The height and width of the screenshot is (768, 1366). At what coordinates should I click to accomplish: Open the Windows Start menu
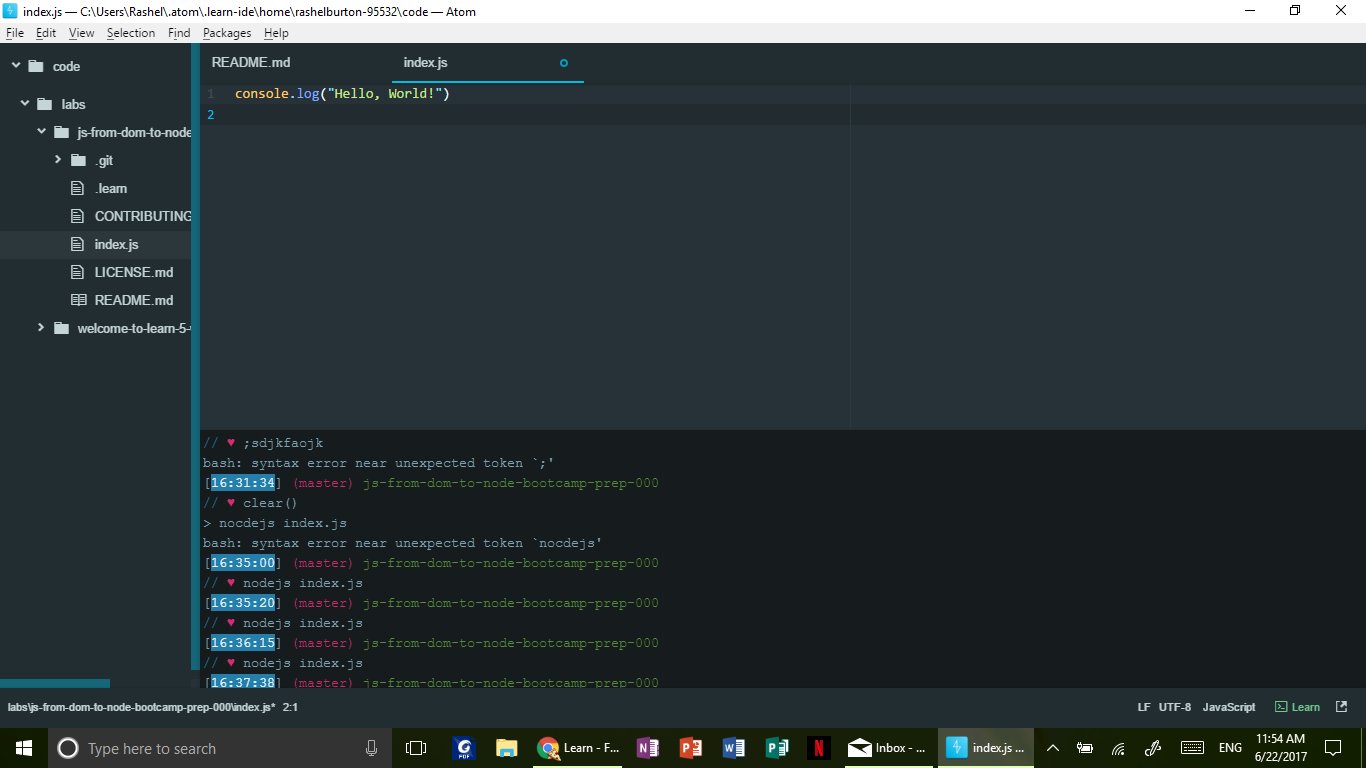coord(24,748)
